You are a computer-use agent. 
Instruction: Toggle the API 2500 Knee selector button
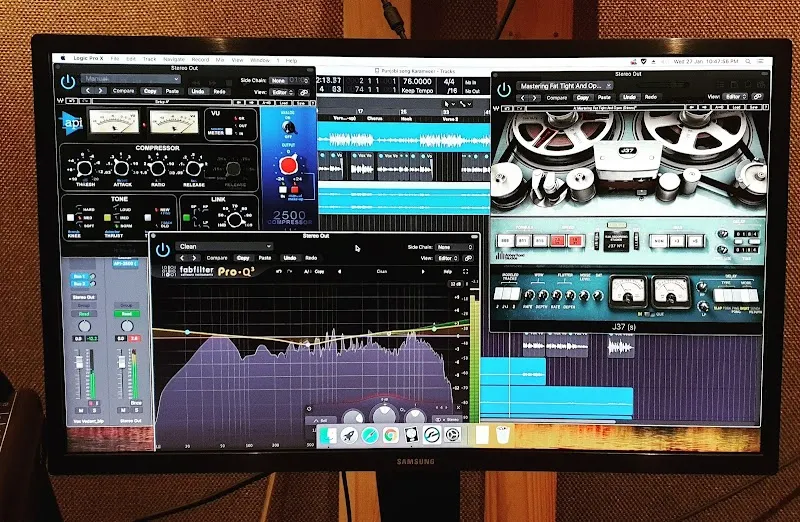(70, 217)
